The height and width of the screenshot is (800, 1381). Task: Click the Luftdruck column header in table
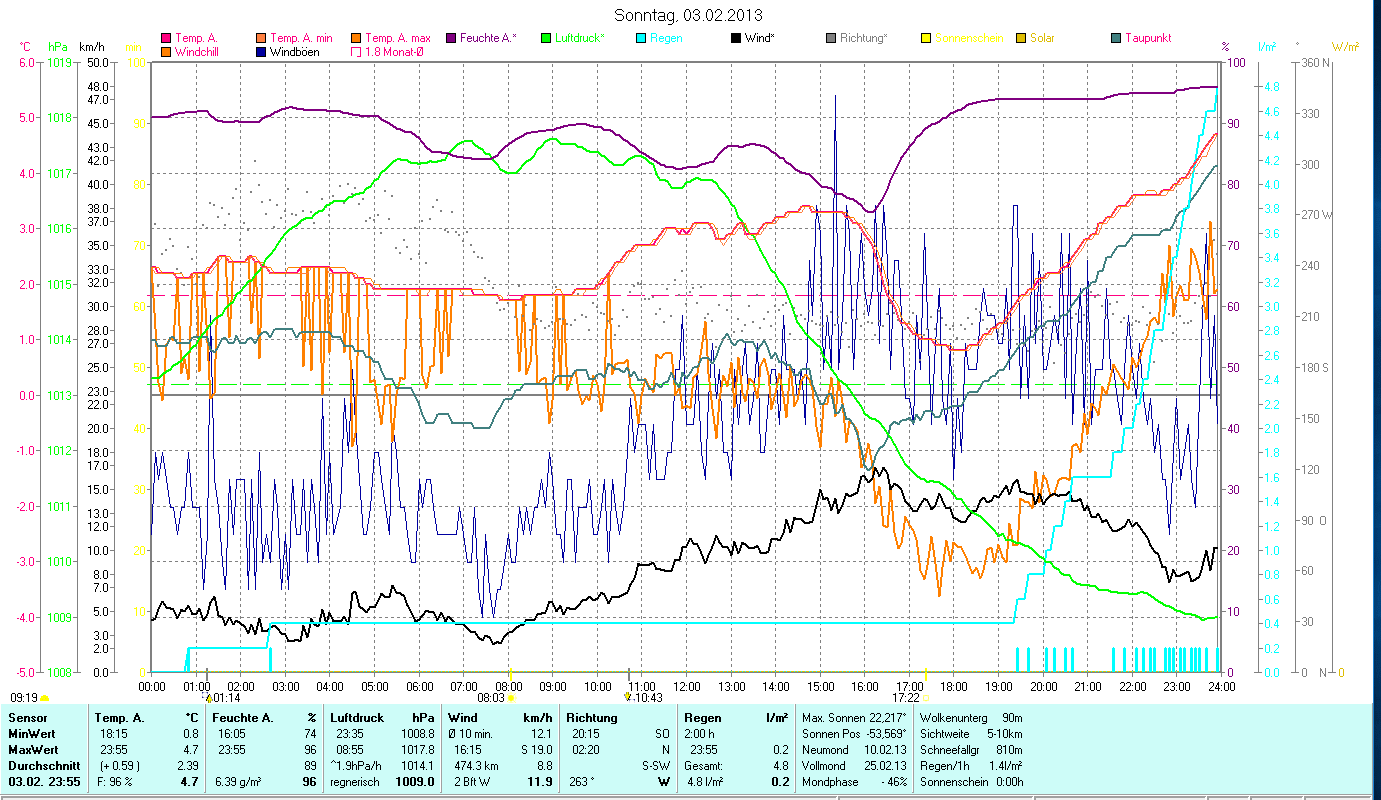[357, 717]
